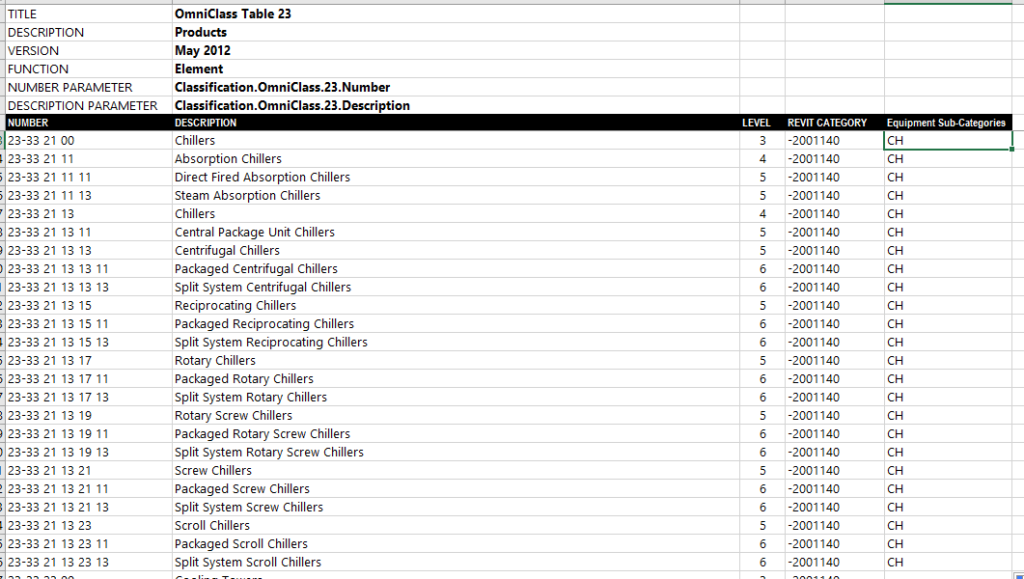Click 'Packaged Rotary Chillers' cell
This screenshot has height=579, width=1024.
coord(456,379)
